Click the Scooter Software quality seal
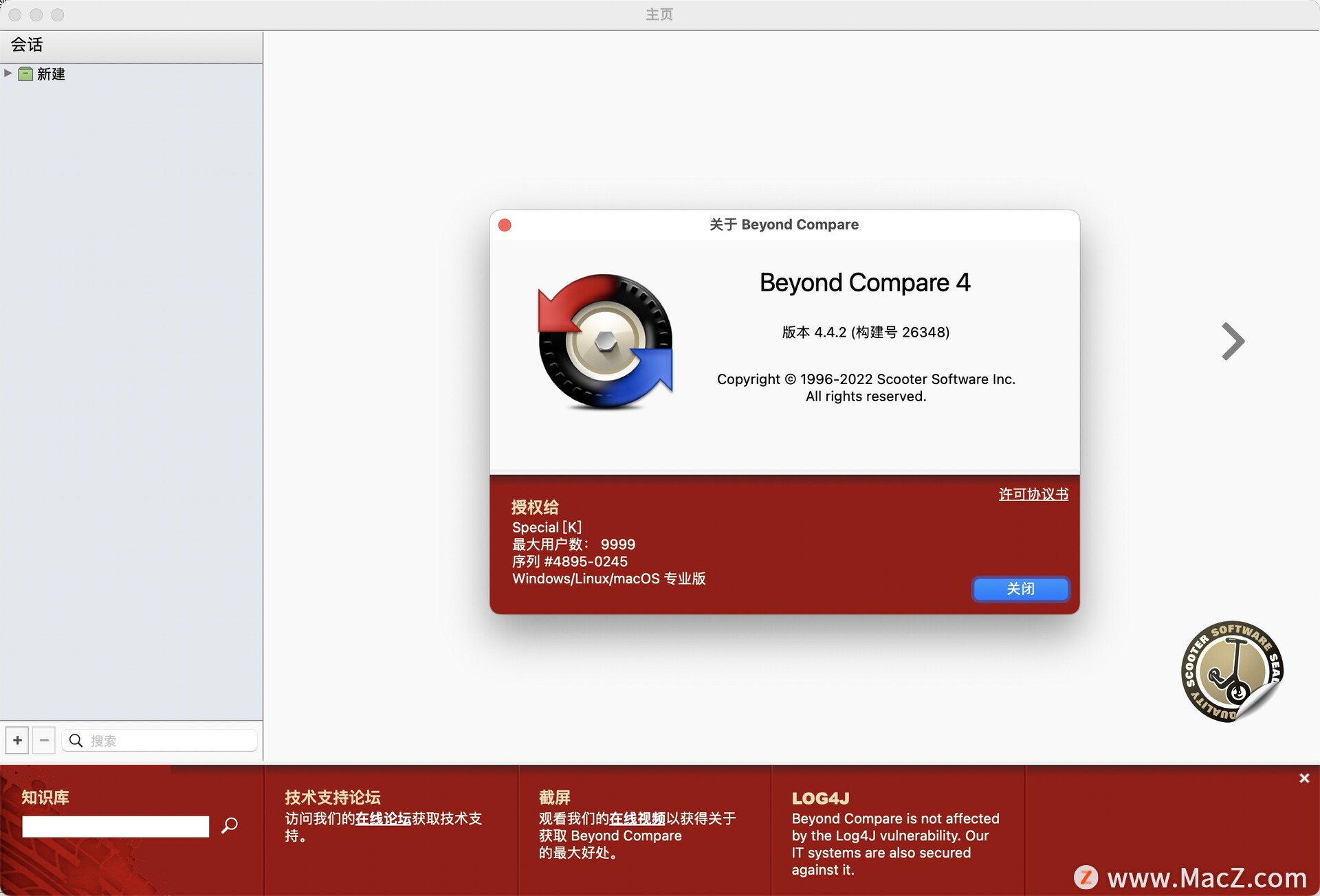 coord(1232,672)
